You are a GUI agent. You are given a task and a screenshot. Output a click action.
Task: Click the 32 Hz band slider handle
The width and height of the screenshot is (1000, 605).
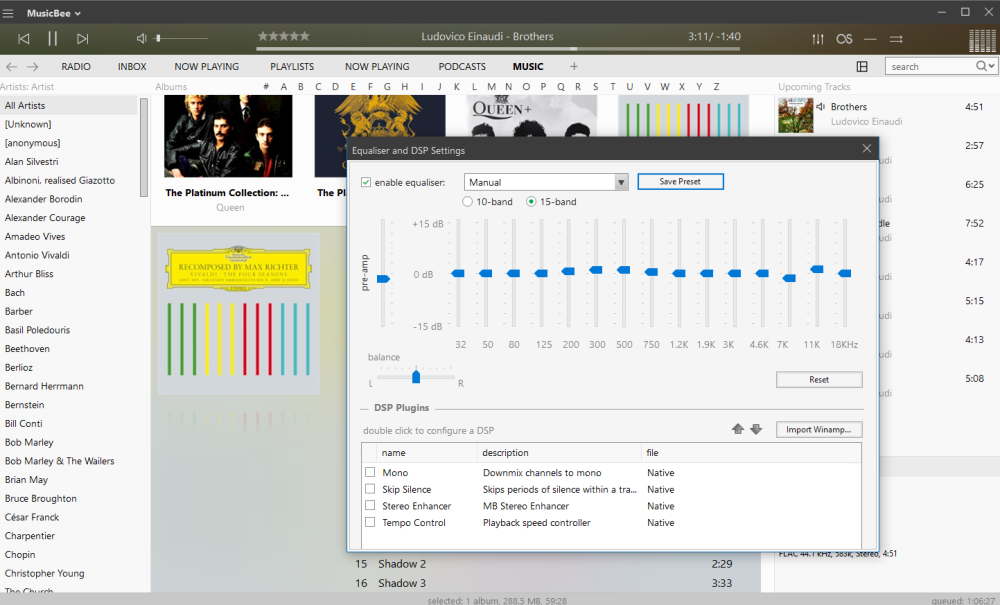point(458,273)
